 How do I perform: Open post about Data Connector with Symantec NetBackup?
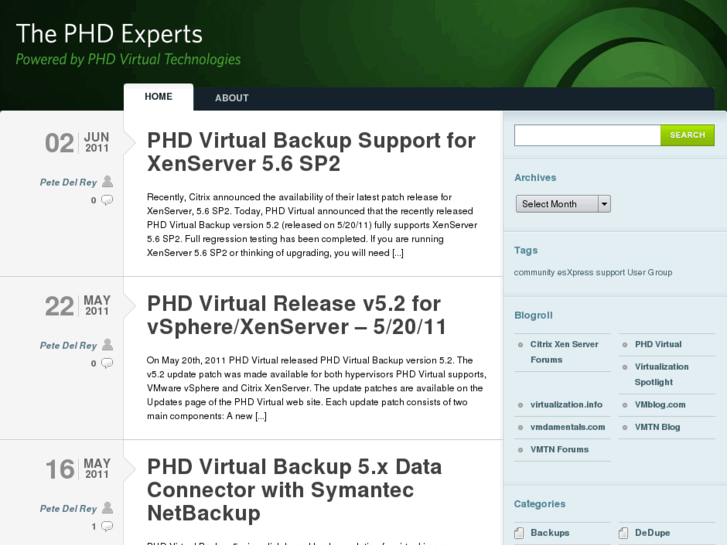pos(294,490)
